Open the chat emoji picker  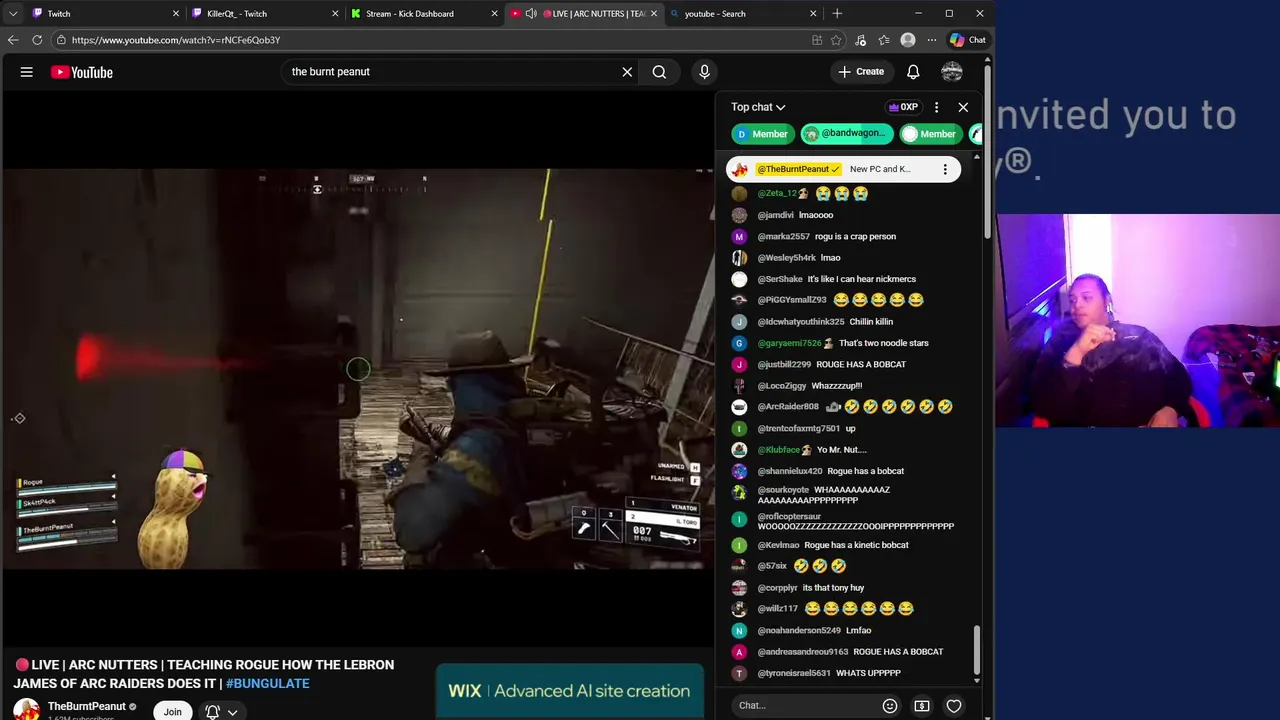pos(890,706)
